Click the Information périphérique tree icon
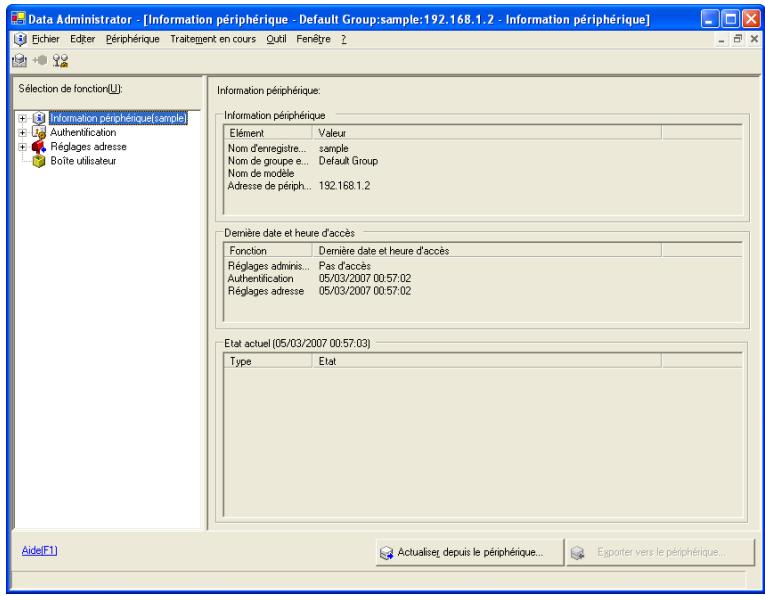Screen dimensions: 765x596 coord(39,118)
